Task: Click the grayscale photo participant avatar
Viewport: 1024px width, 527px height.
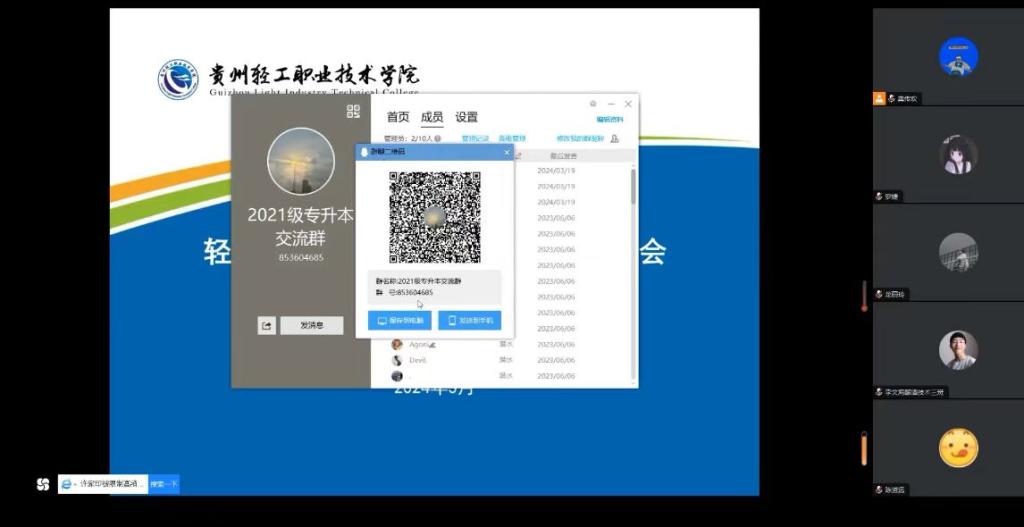Action: [x=958, y=252]
